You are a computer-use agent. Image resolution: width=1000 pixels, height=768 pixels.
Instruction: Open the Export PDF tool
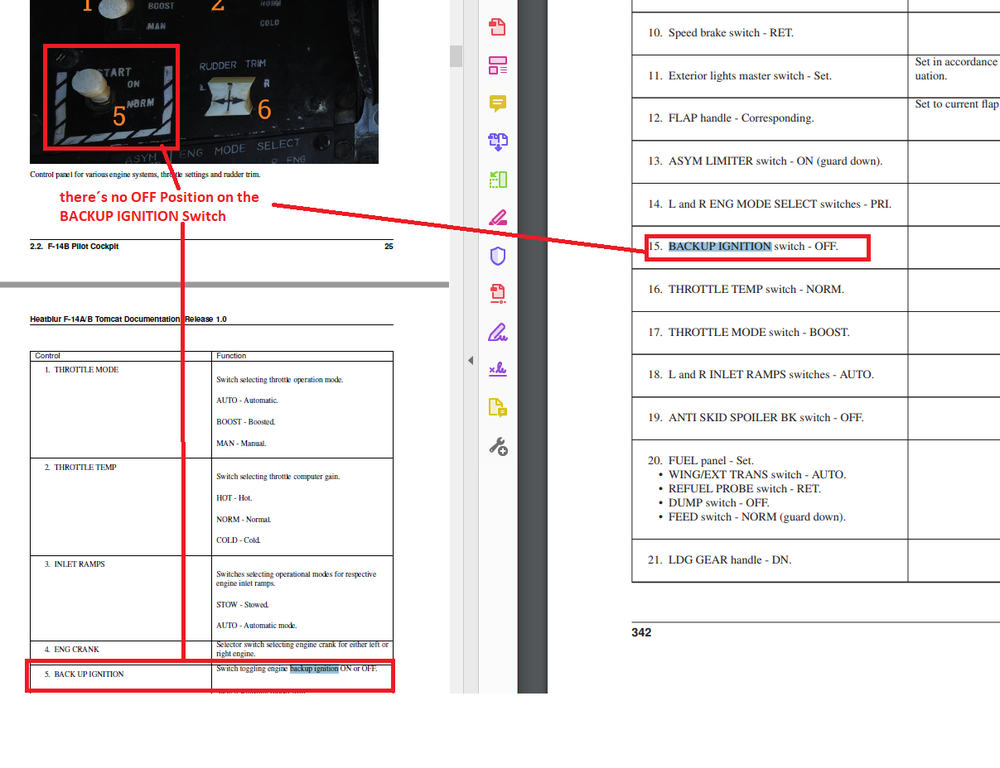point(497,293)
